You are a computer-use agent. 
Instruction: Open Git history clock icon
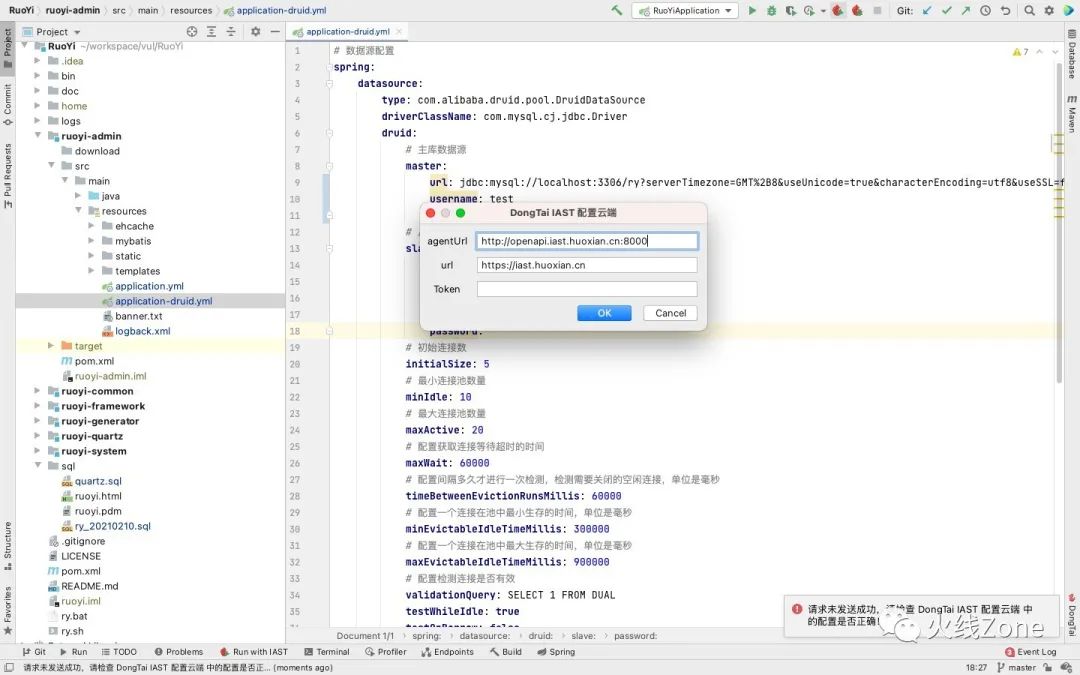tap(986, 10)
